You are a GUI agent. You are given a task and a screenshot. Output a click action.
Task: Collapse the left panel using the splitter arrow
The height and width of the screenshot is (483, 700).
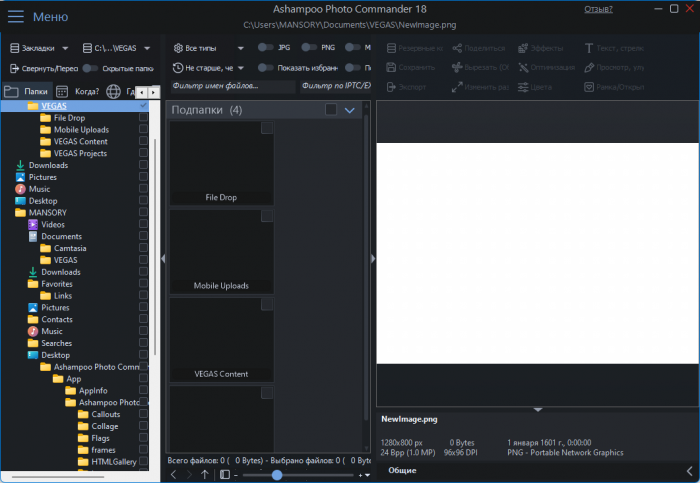pos(163,259)
